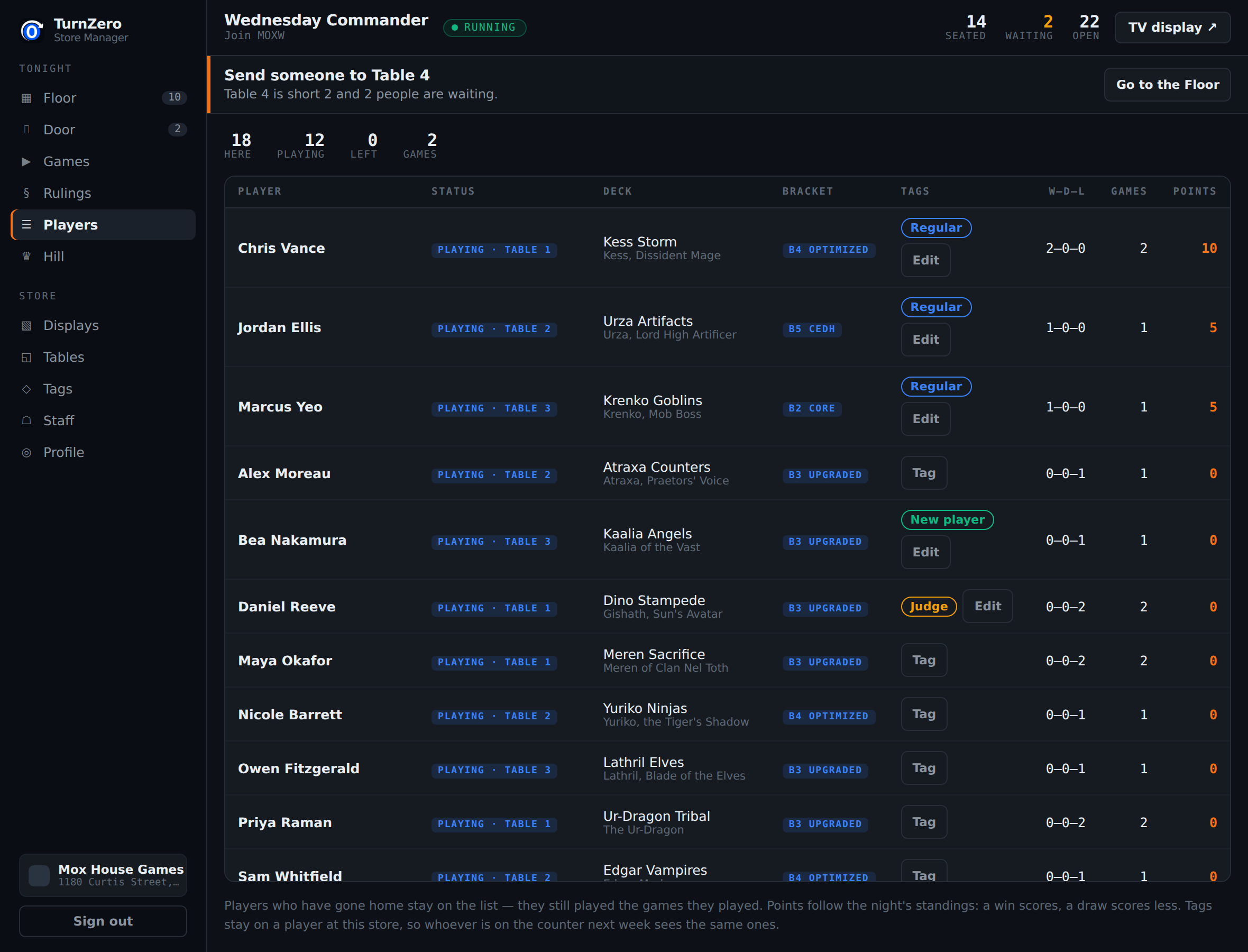The width and height of the screenshot is (1248, 952).
Task: Click the Regular tag on Jordan Ellis
Action: (x=936, y=307)
